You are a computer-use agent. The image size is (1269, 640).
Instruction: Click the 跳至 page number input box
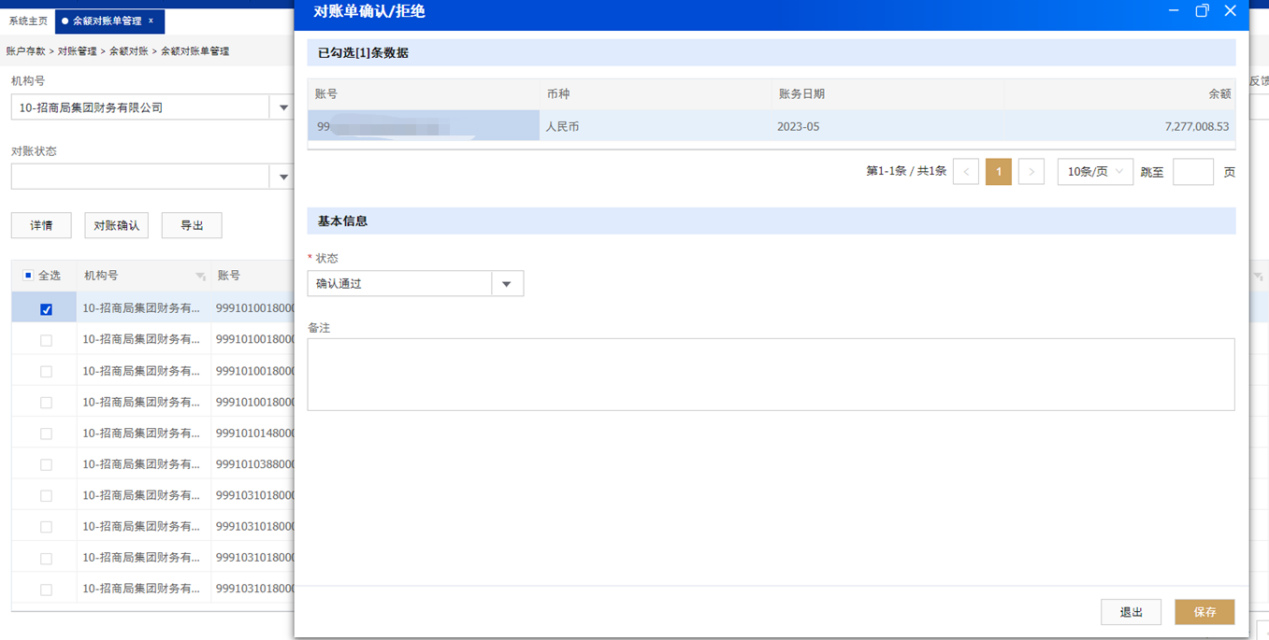click(x=1192, y=172)
